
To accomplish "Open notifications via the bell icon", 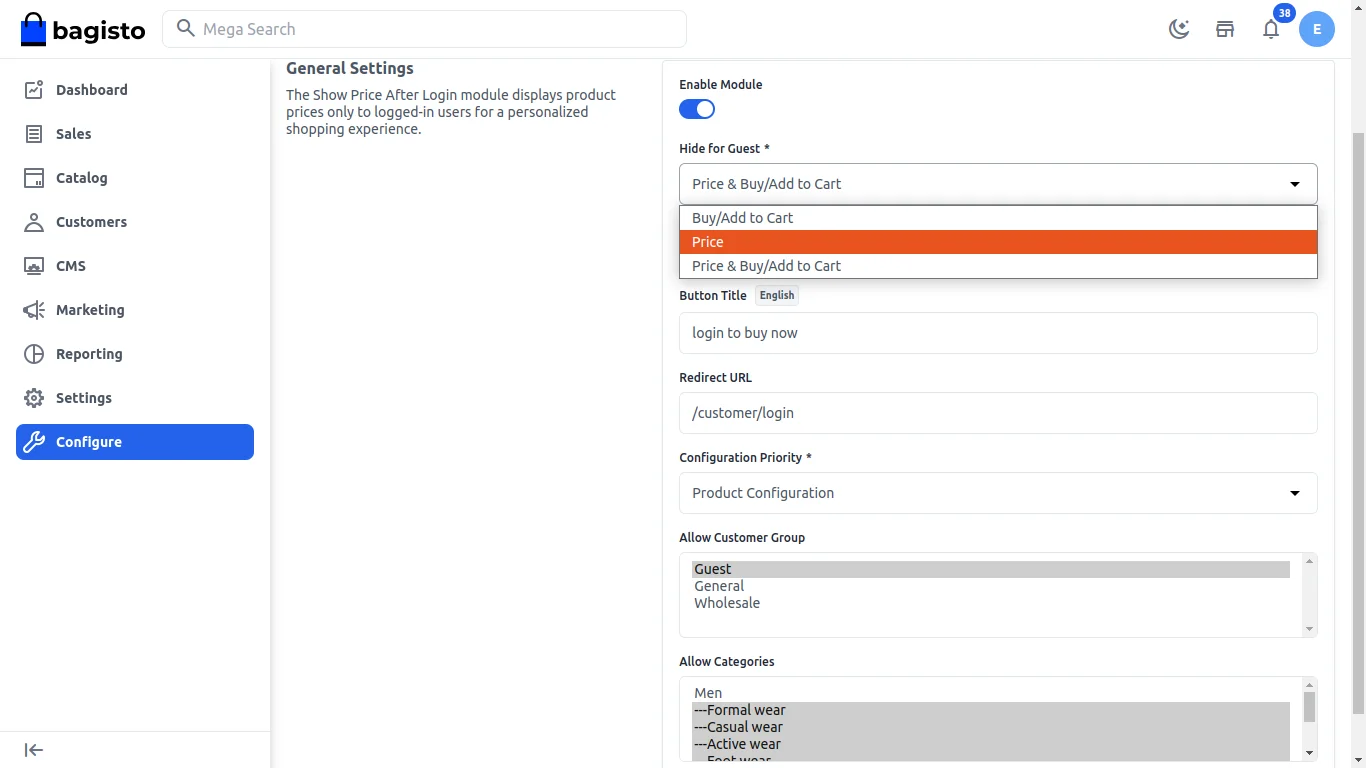I will point(1271,29).
